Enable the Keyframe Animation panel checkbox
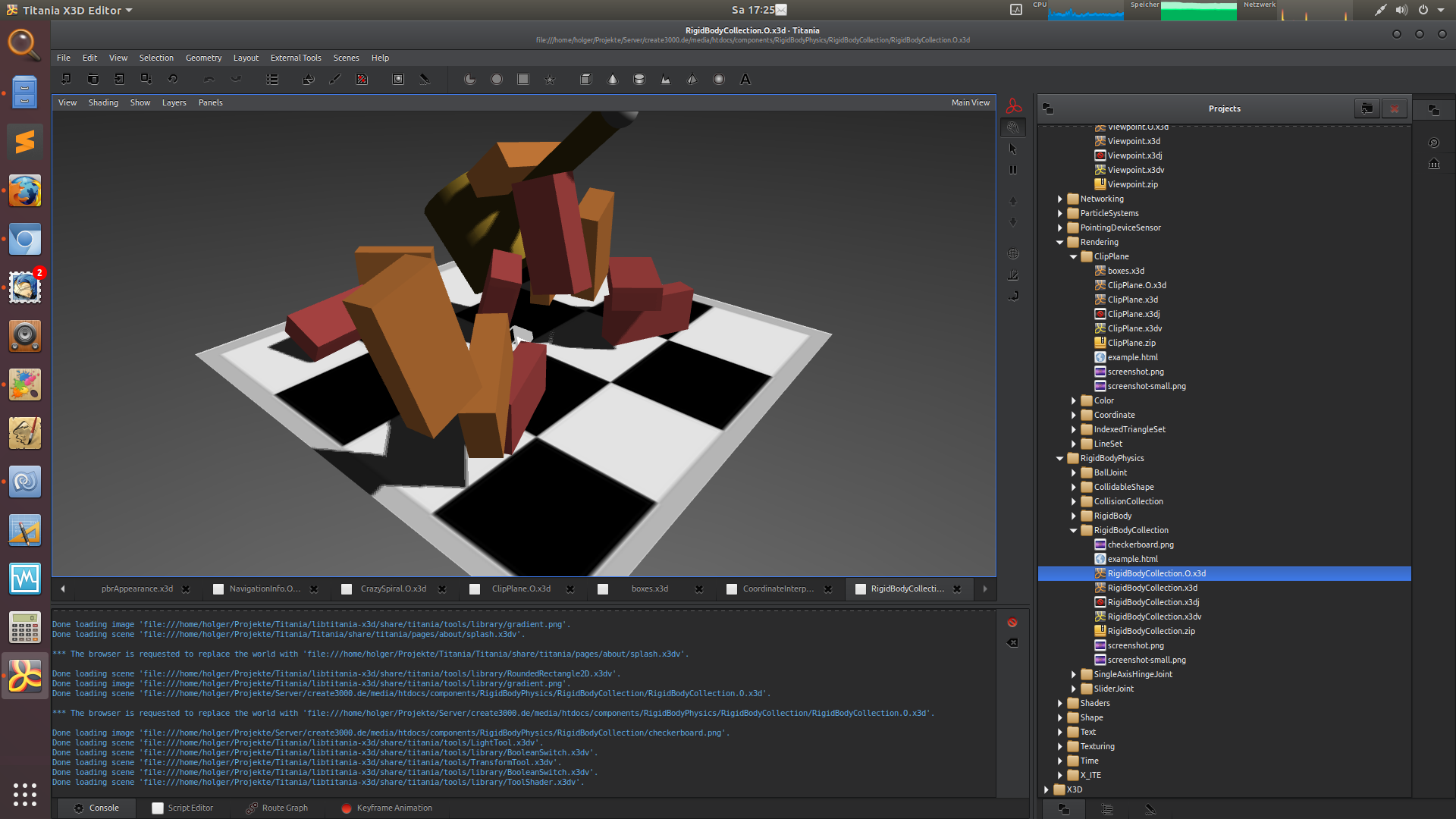The width and height of the screenshot is (1456, 819). tap(347, 808)
